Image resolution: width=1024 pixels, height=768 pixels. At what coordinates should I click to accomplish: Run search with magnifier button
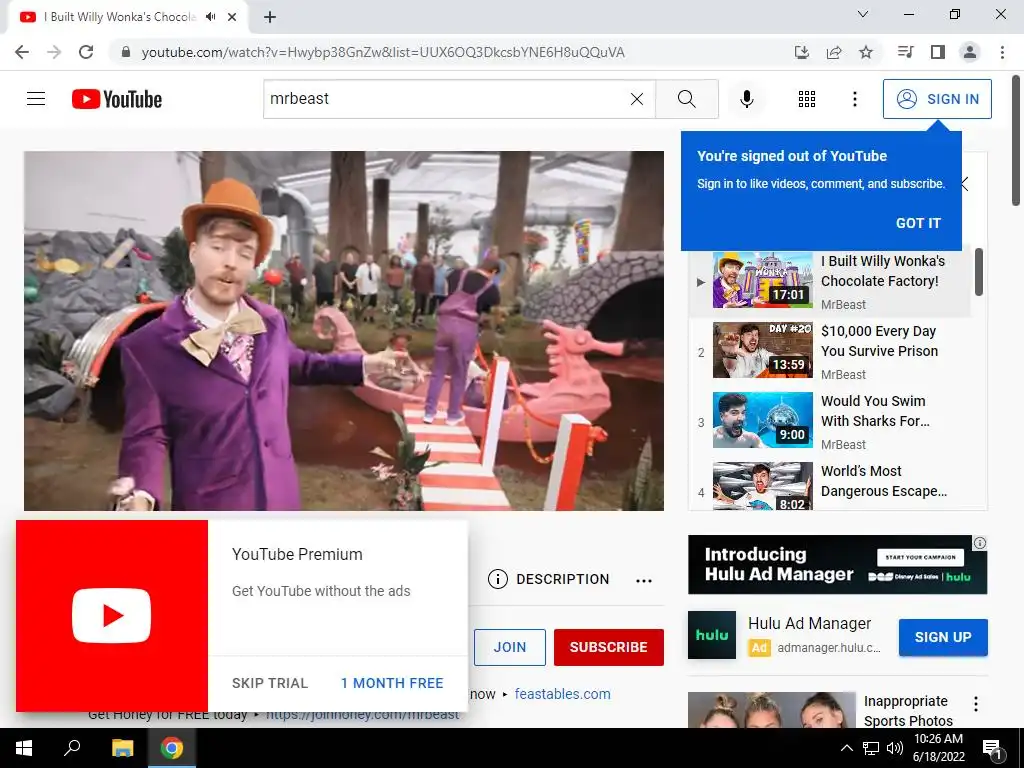[x=686, y=99]
